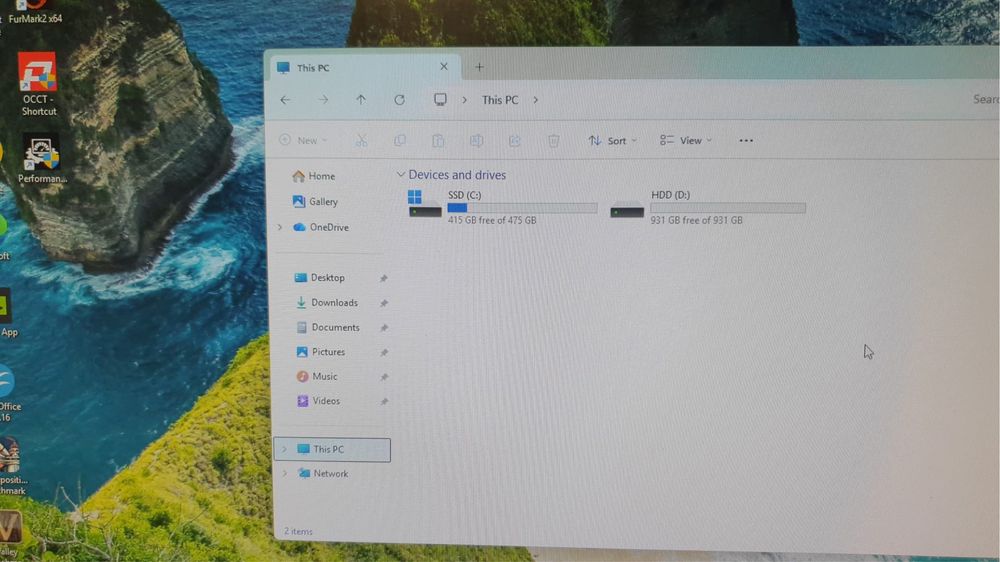Viewport: 1000px width, 562px height.
Task: Click the Search box
Action: pyautogui.click(x=985, y=99)
